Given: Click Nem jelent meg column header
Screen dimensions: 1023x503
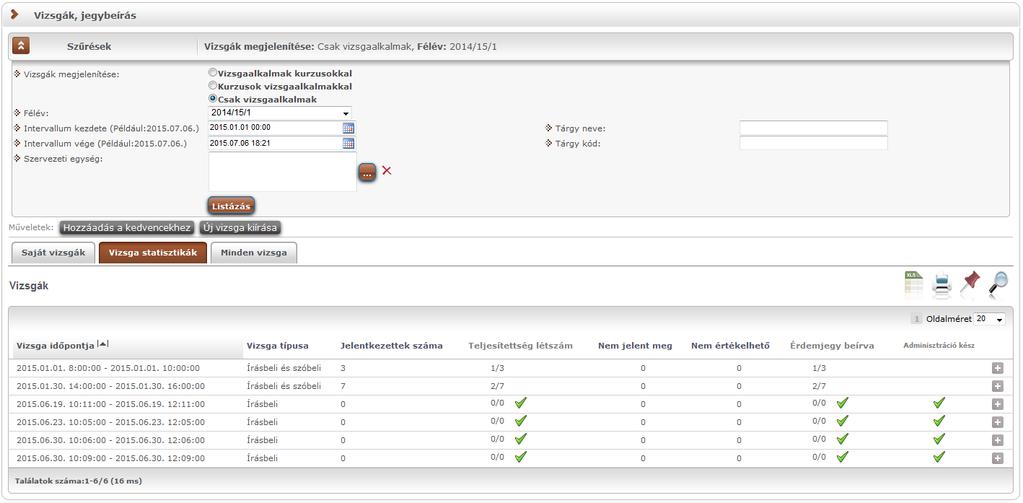Looking at the screenshot, I should (635, 346).
